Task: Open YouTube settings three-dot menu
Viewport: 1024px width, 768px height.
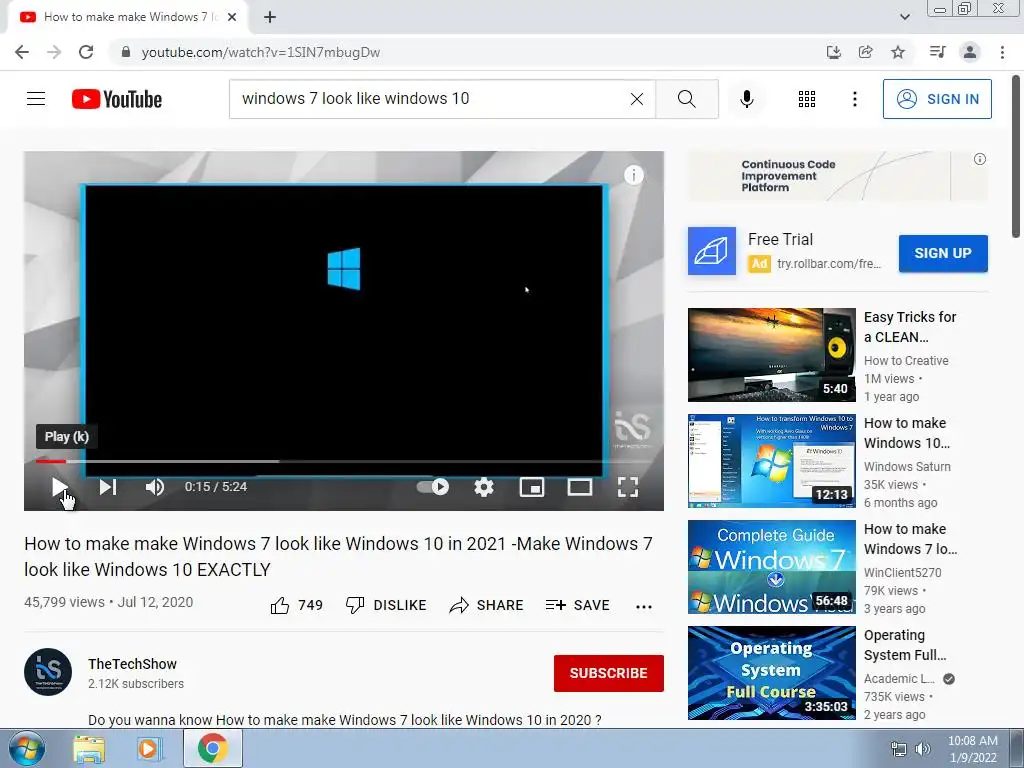Action: 854,99
